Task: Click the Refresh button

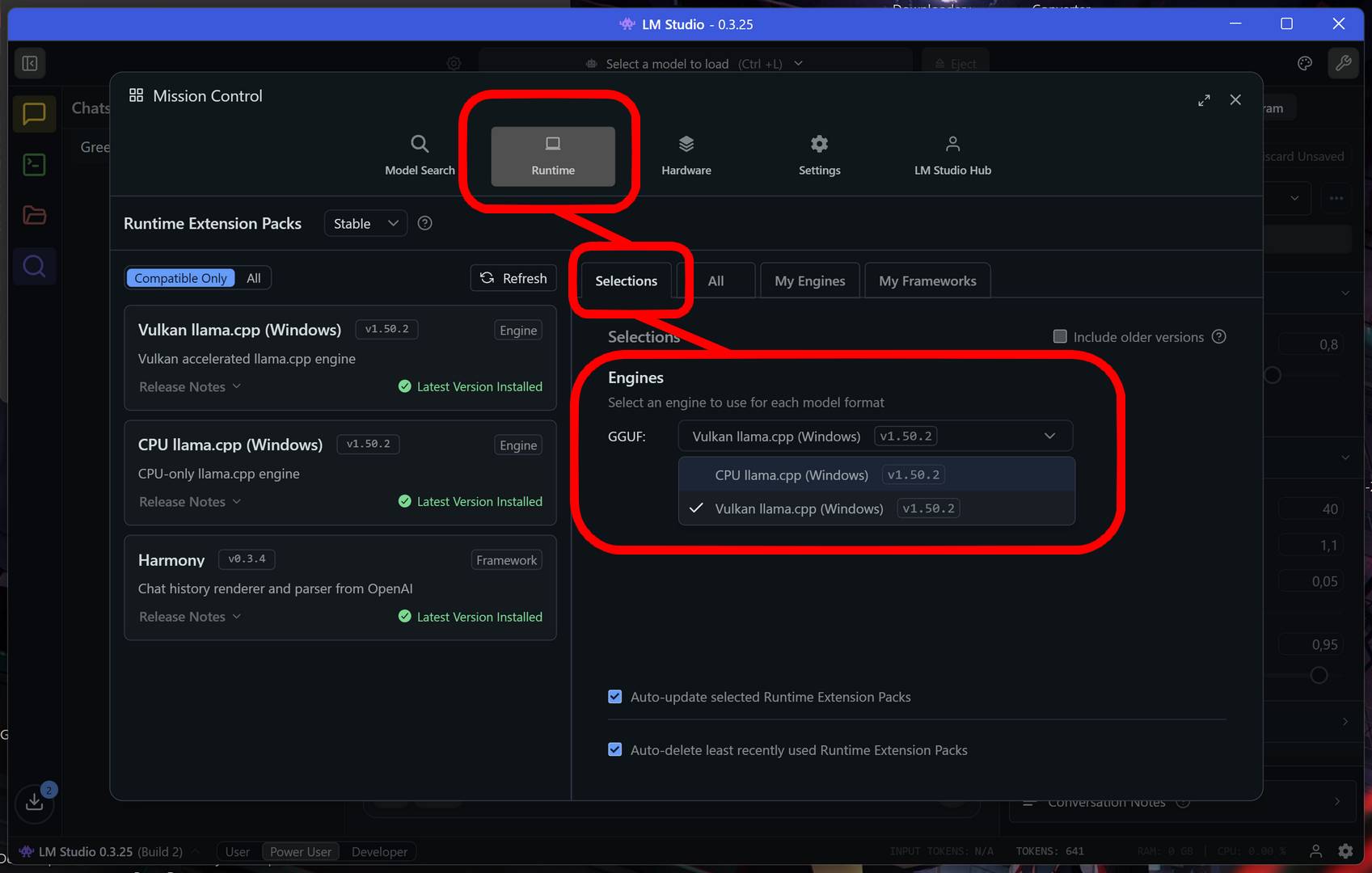Action: pyautogui.click(x=513, y=278)
